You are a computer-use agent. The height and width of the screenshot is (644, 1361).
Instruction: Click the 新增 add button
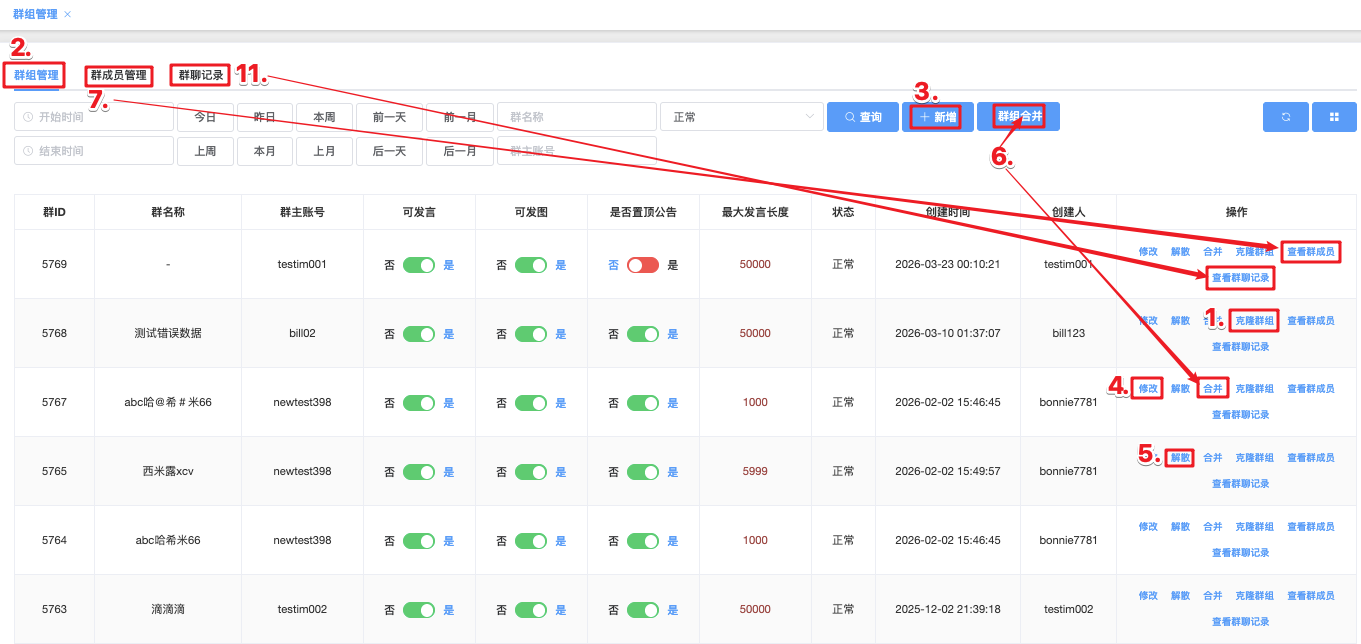click(x=937, y=117)
